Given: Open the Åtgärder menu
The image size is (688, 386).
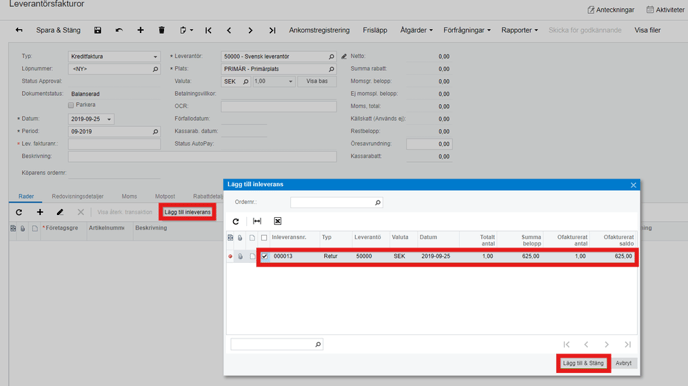Looking at the screenshot, I should click(416, 30).
